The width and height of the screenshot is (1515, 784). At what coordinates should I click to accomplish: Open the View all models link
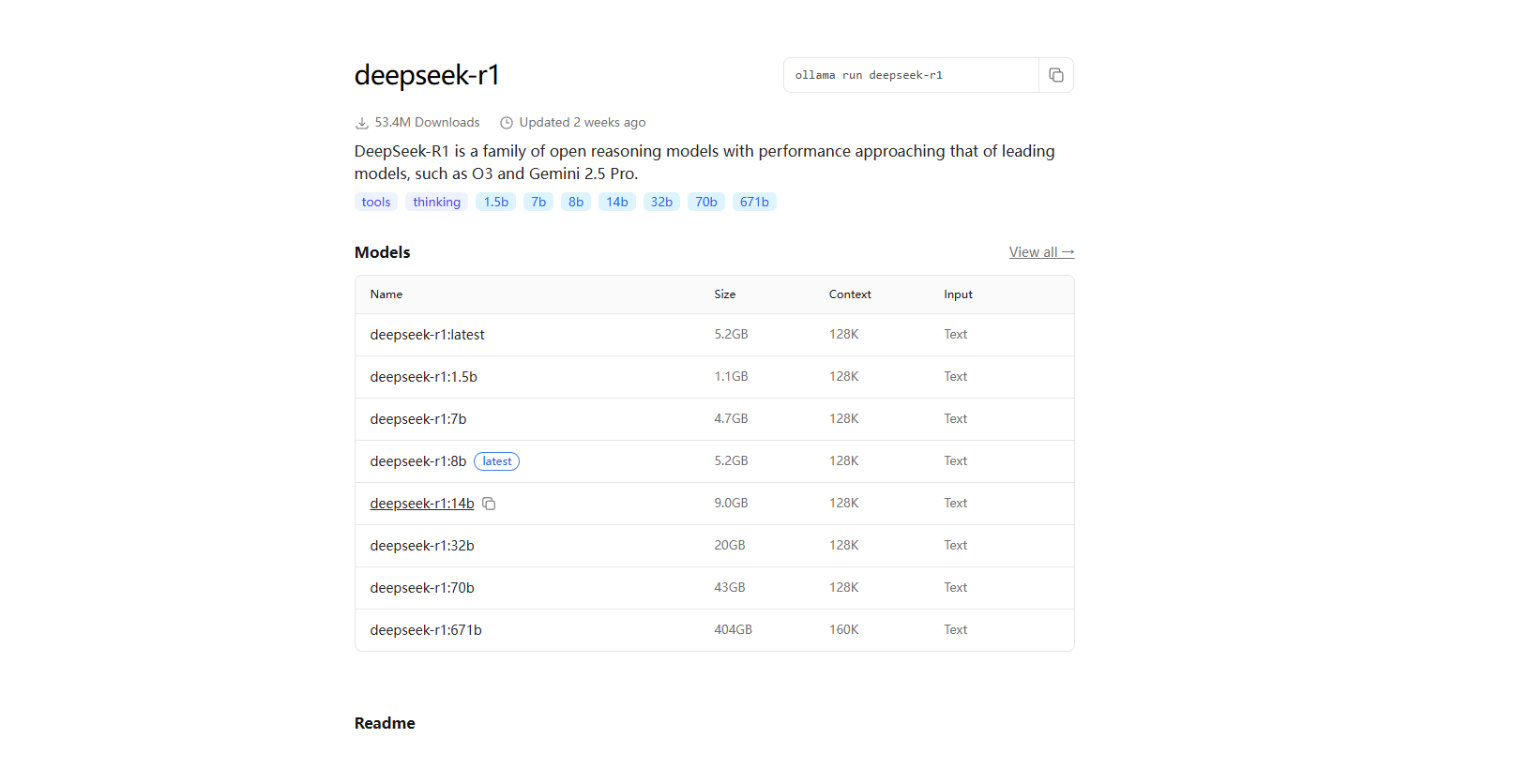1041,252
